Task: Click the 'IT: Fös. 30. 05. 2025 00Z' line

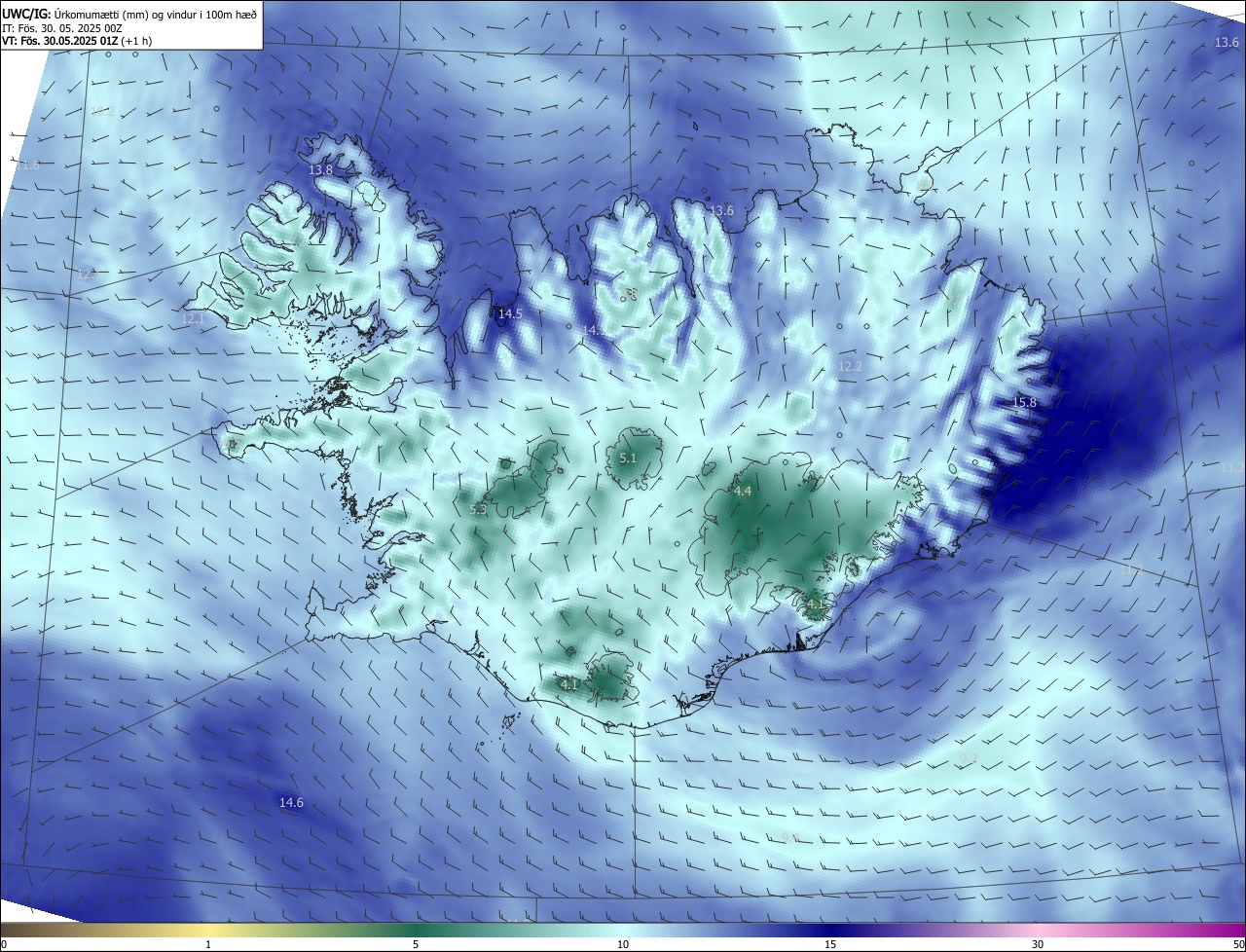Action: click(x=61, y=28)
